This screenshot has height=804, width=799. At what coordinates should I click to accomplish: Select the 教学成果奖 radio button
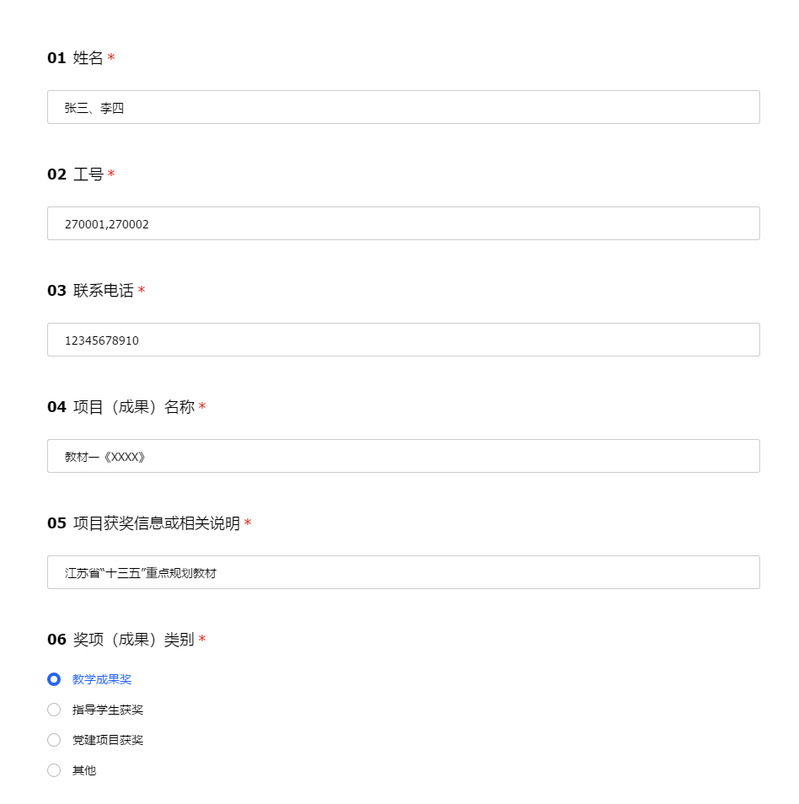click(54, 680)
